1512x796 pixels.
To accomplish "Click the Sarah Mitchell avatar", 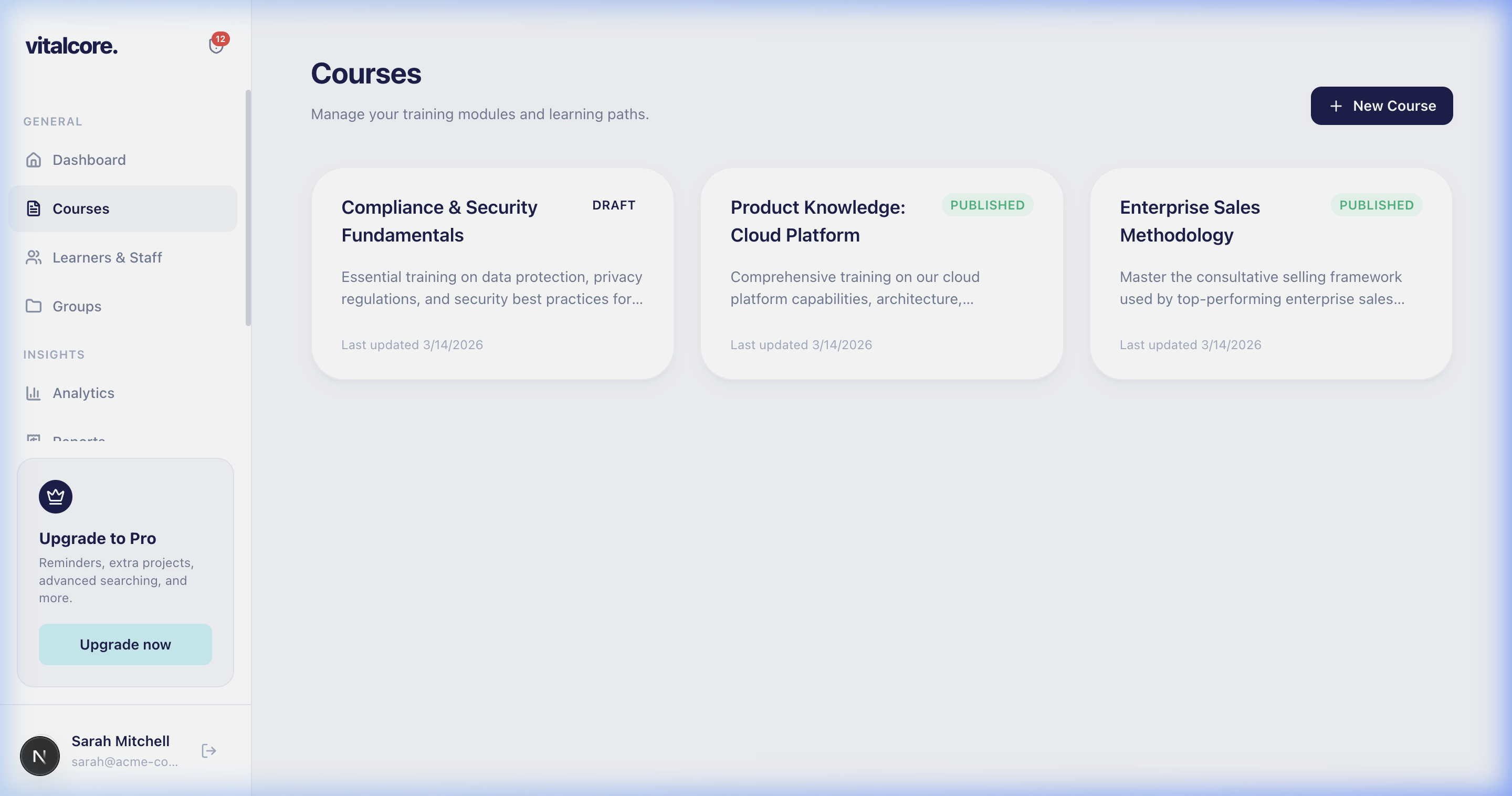I will tap(40, 756).
